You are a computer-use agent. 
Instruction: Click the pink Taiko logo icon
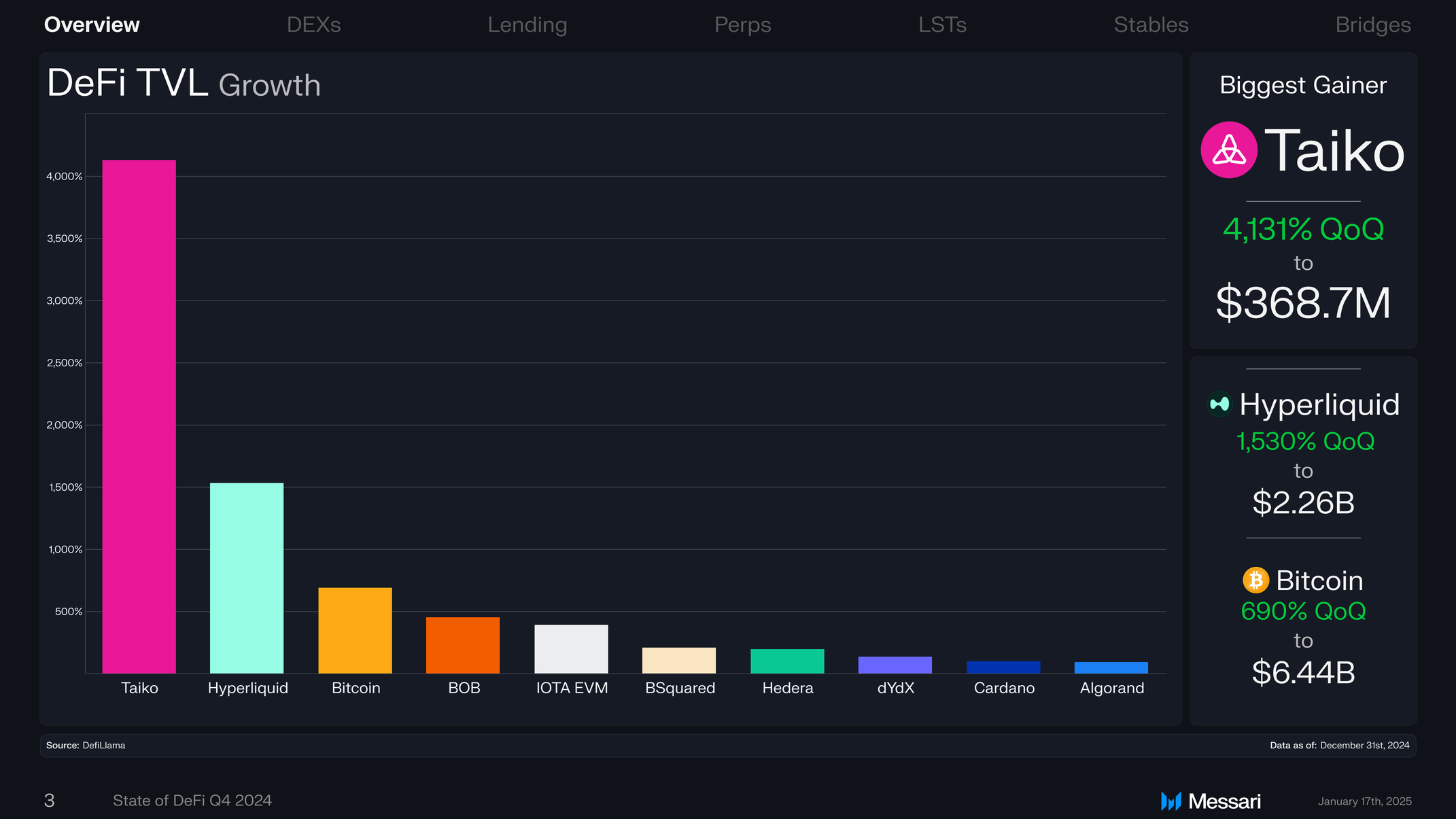1229,150
